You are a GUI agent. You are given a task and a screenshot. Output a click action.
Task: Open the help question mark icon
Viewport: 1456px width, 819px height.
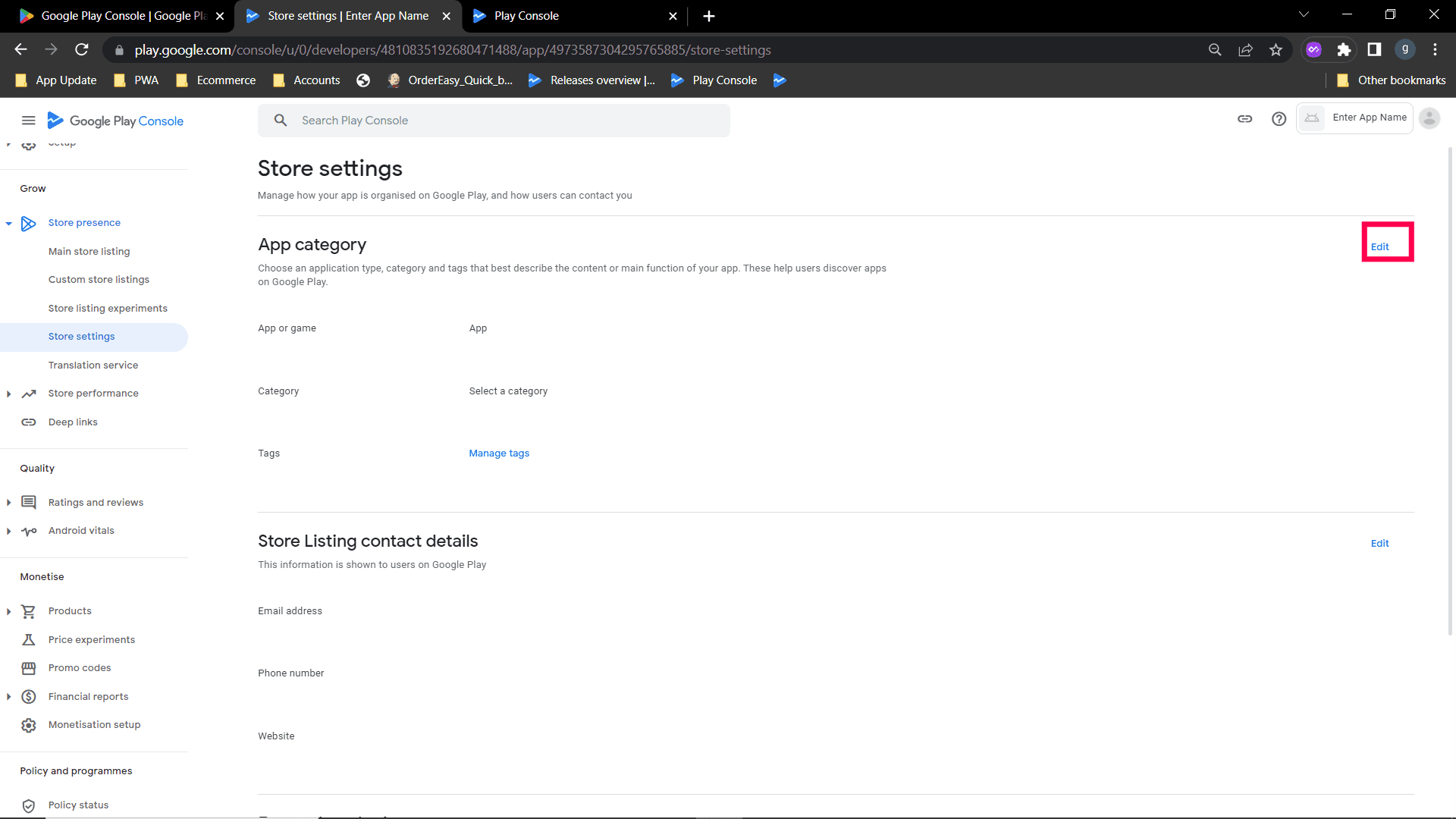point(1279,119)
